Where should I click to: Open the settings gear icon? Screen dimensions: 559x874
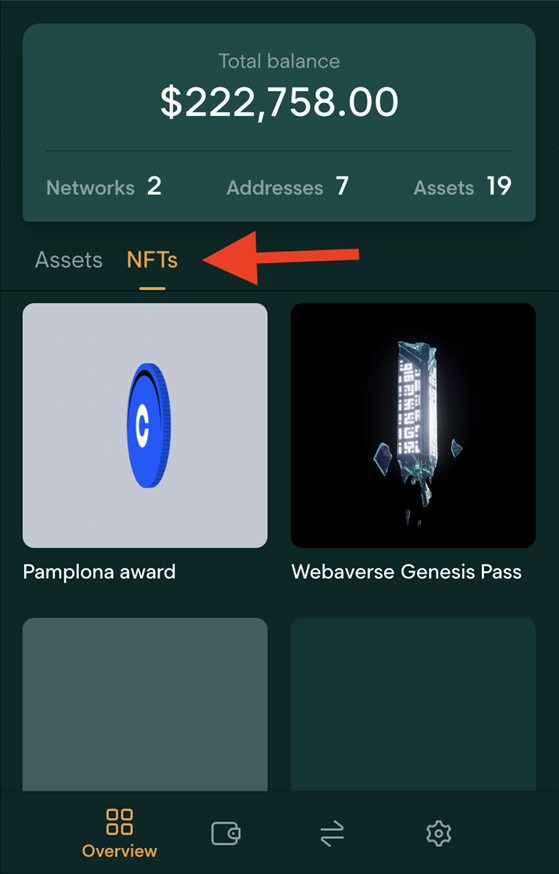click(439, 833)
